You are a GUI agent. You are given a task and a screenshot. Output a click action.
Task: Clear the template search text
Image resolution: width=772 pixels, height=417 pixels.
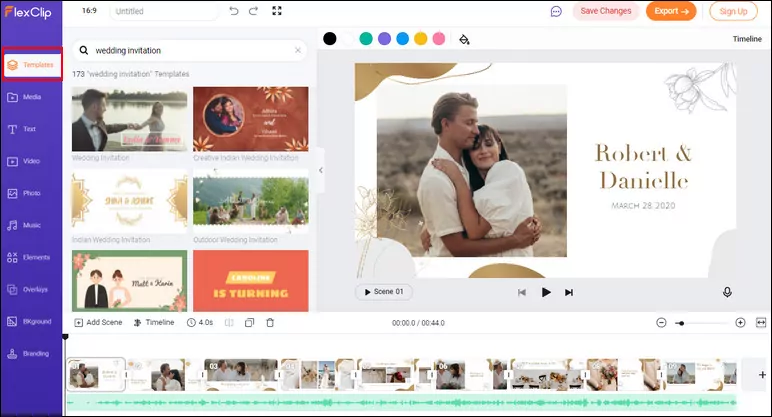coord(297,50)
